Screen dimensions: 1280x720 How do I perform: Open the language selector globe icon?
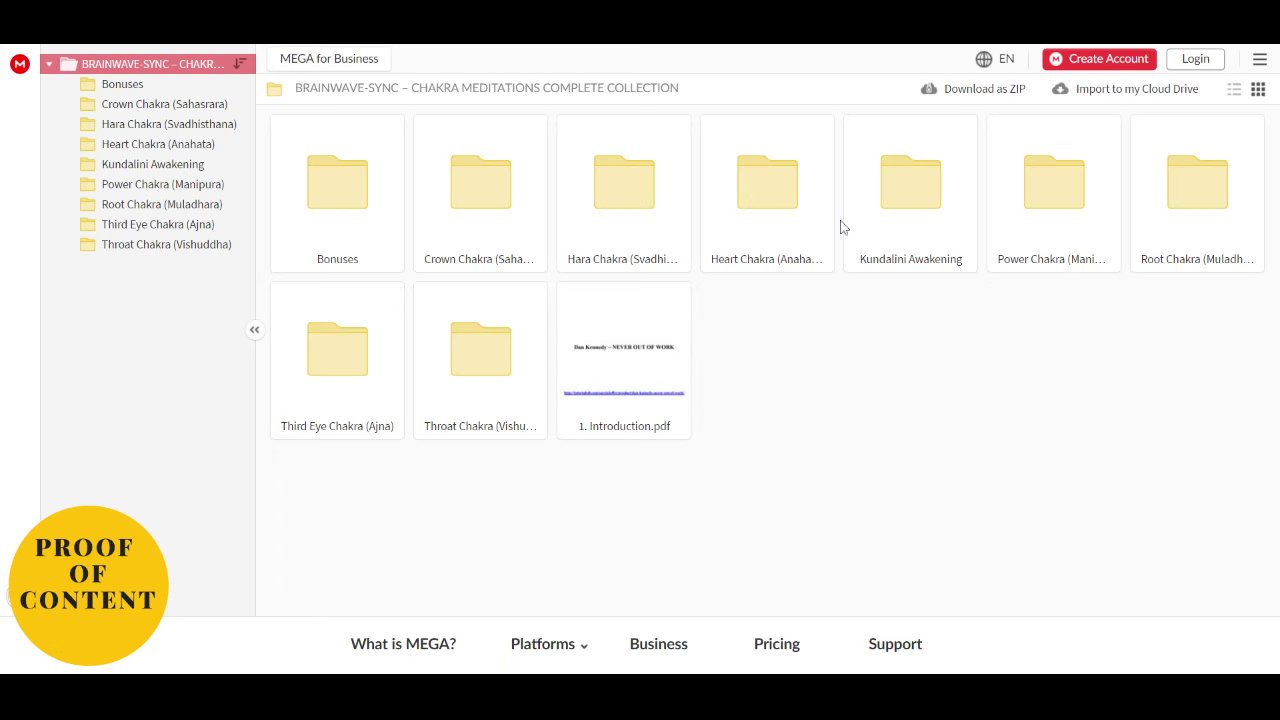click(x=984, y=59)
